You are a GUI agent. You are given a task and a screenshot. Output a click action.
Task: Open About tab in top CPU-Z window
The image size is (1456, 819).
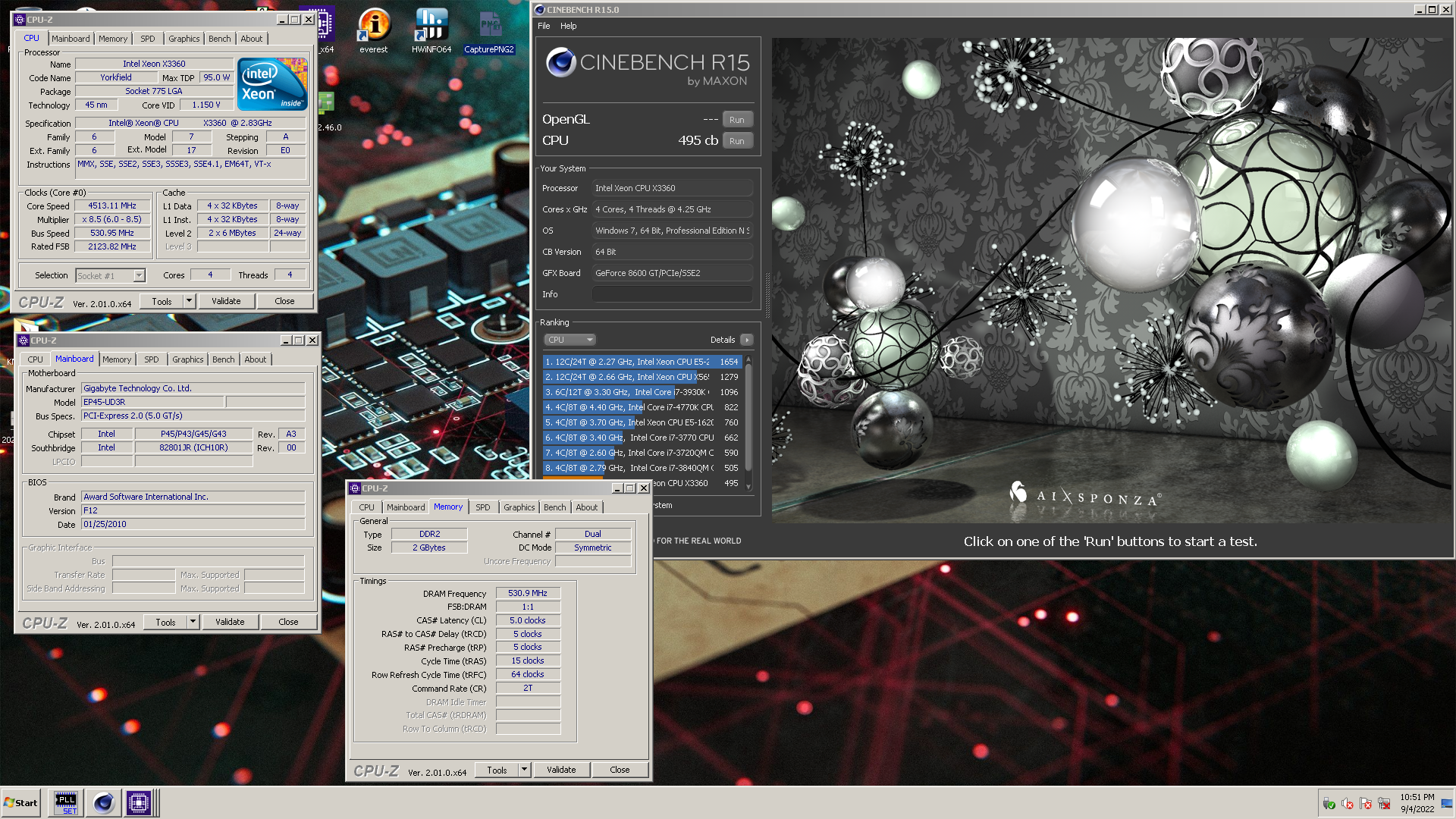tap(252, 39)
